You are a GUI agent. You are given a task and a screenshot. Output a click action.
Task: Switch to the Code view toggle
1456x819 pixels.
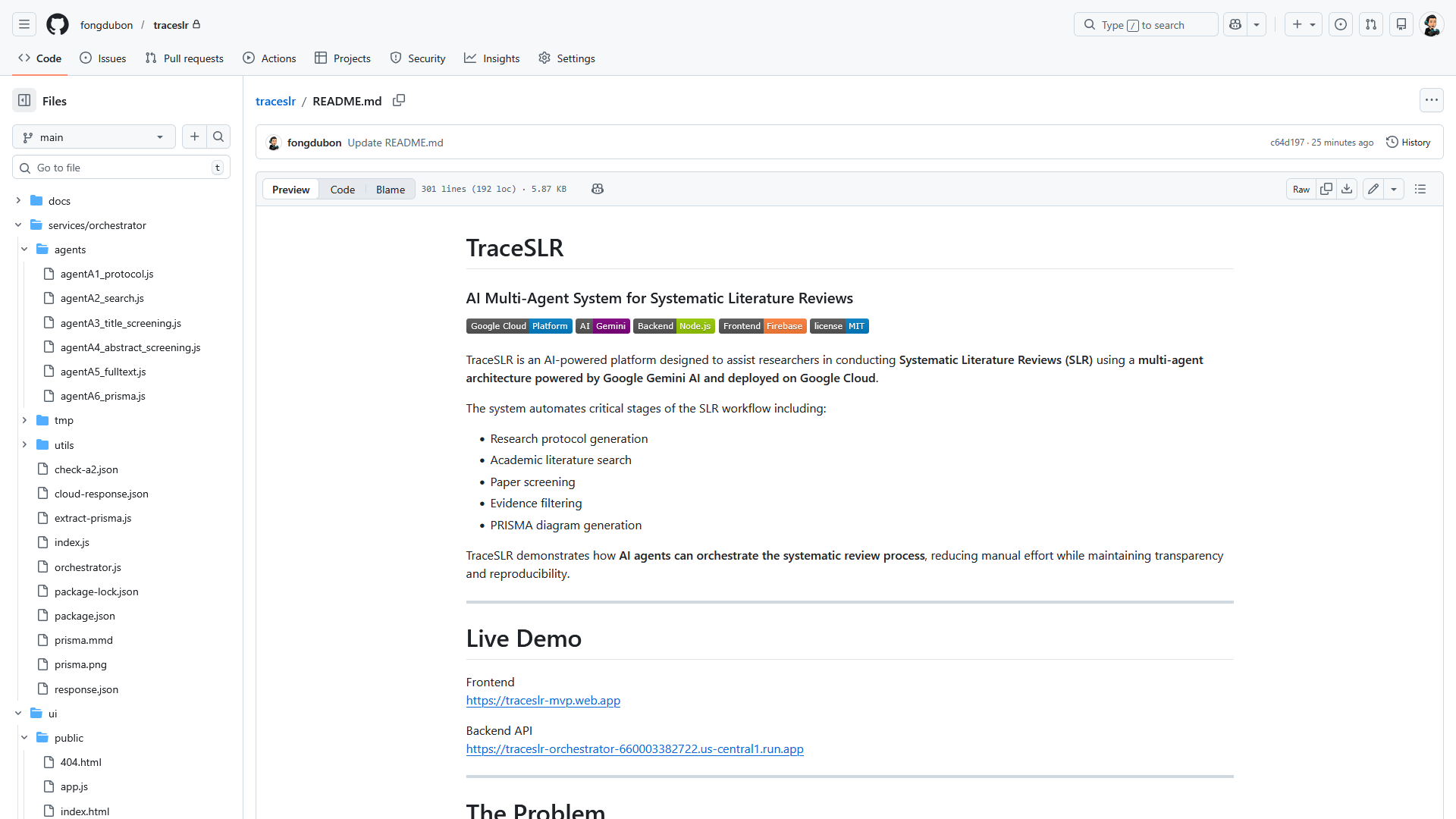tap(342, 190)
